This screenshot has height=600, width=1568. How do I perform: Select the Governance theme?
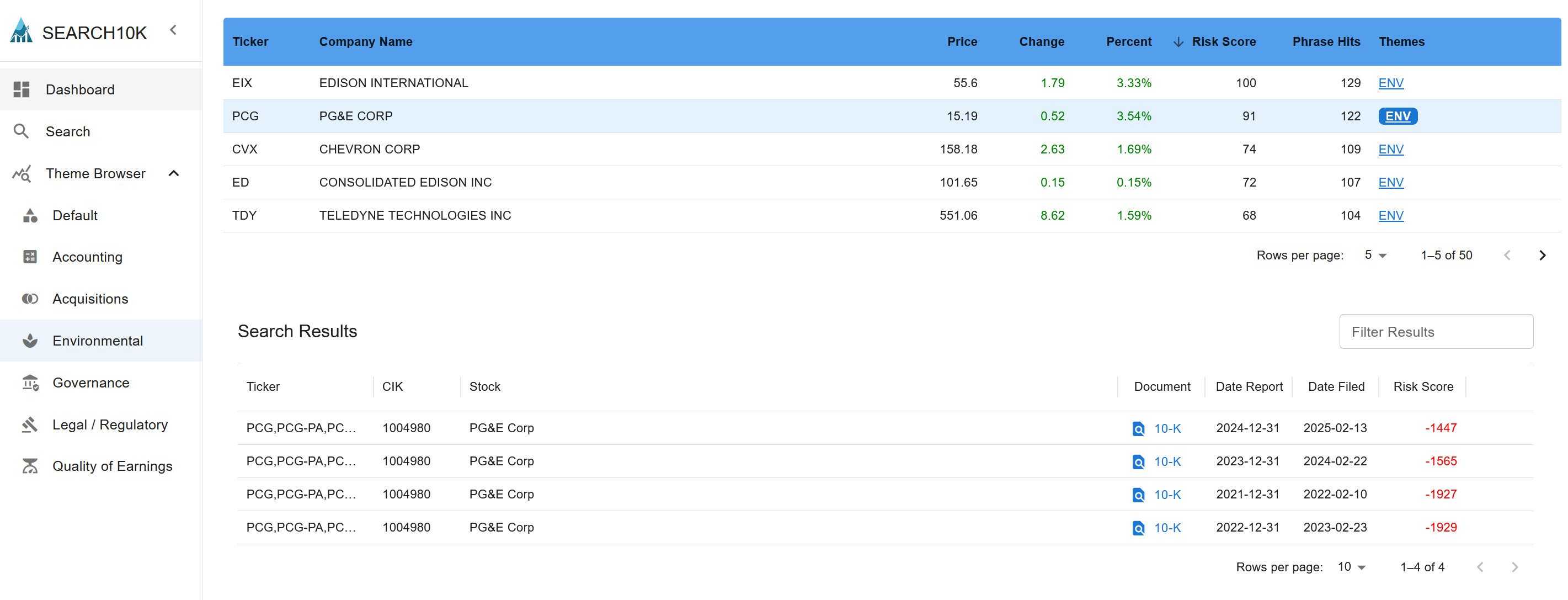(x=101, y=383)
